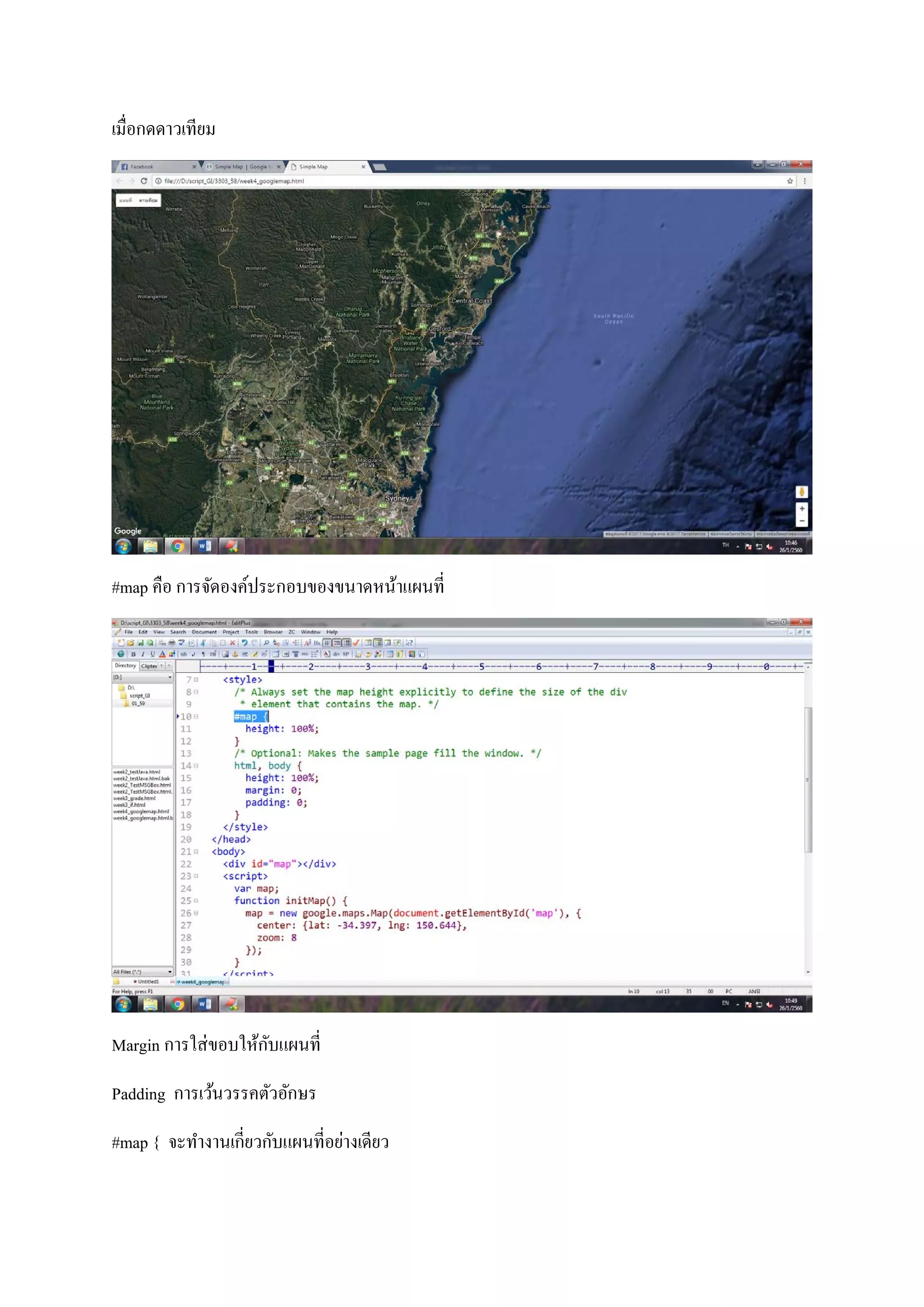This screenshot has width=924, height=1307.
Task: Open the All Files filter dropdown
Action: (142, 972)
